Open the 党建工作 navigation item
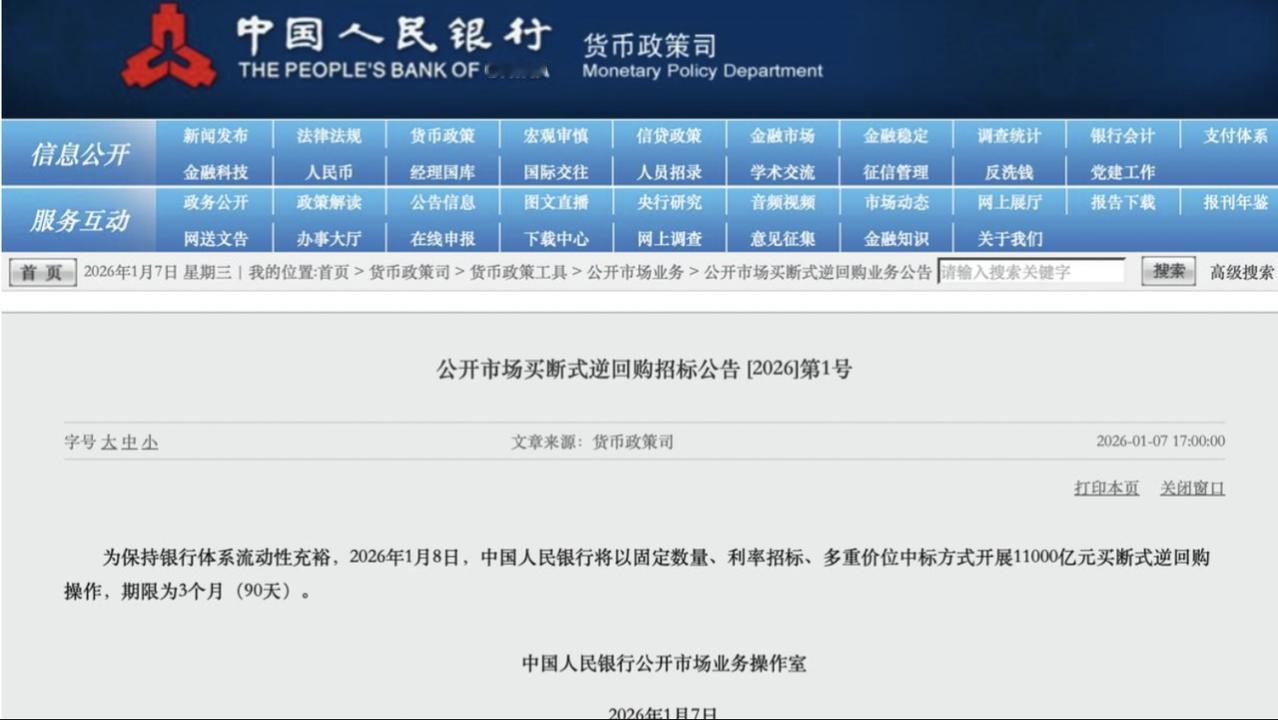 (x=1126, y=170)
